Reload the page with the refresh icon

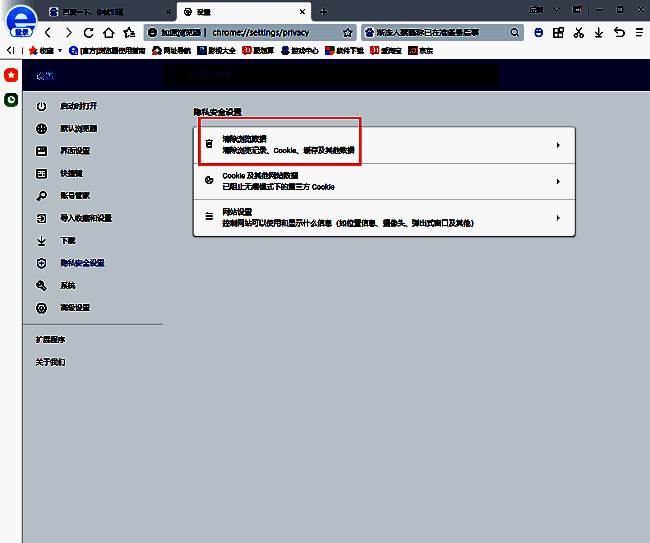point(88,32)
